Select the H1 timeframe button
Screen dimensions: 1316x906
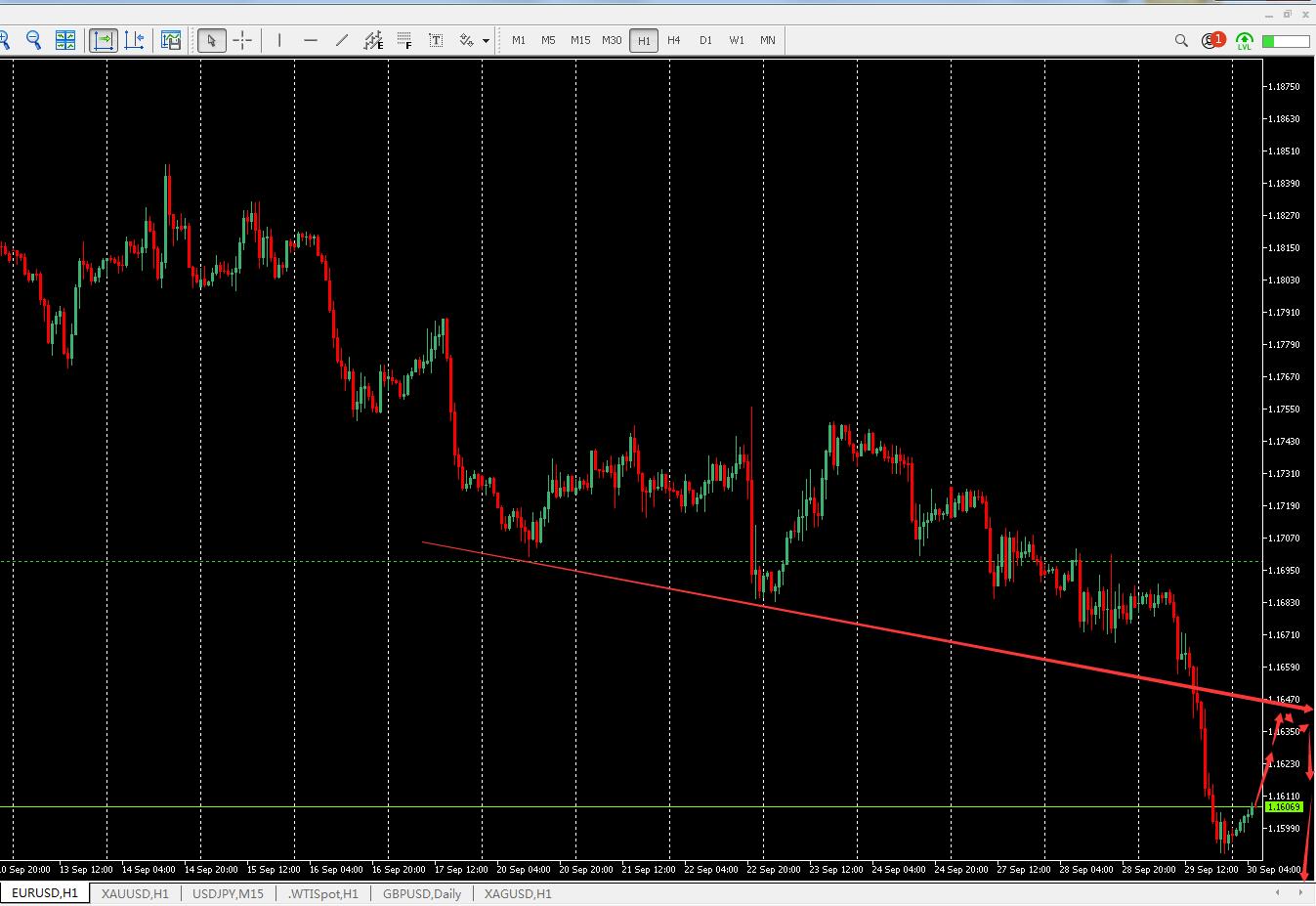644,40
